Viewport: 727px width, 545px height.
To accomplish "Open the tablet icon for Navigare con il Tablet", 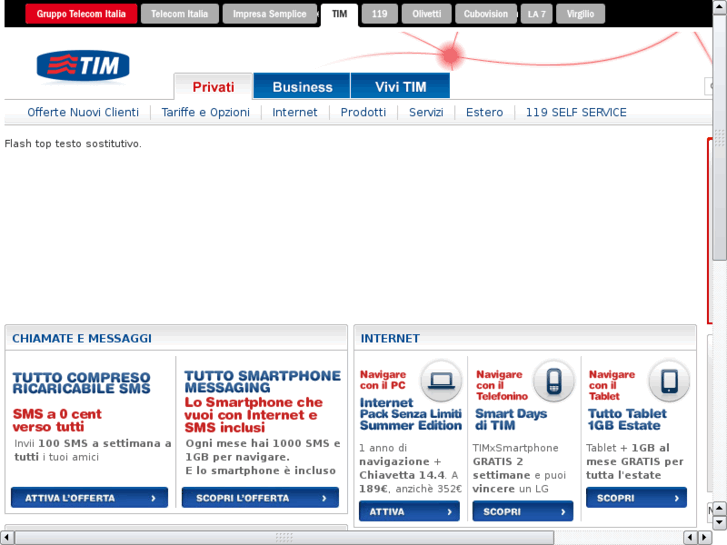I will tap(669, 381).
